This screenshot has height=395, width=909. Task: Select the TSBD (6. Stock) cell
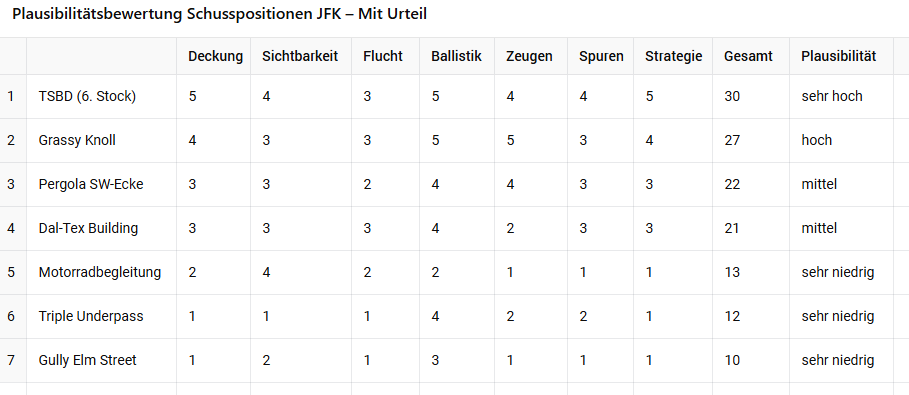click(x=101, y=96)
